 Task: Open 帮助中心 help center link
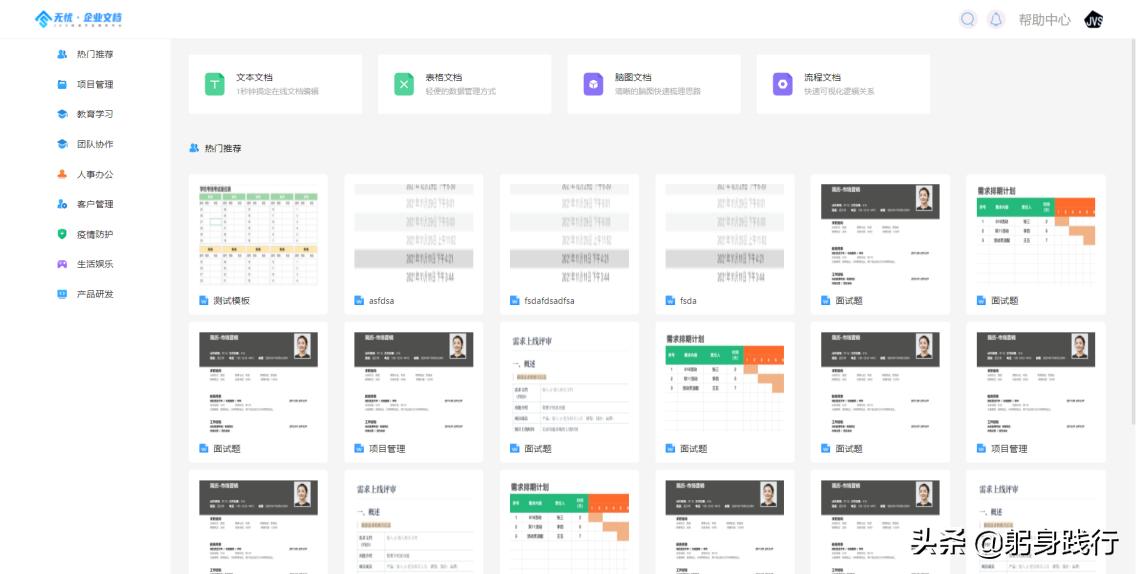1044,20
